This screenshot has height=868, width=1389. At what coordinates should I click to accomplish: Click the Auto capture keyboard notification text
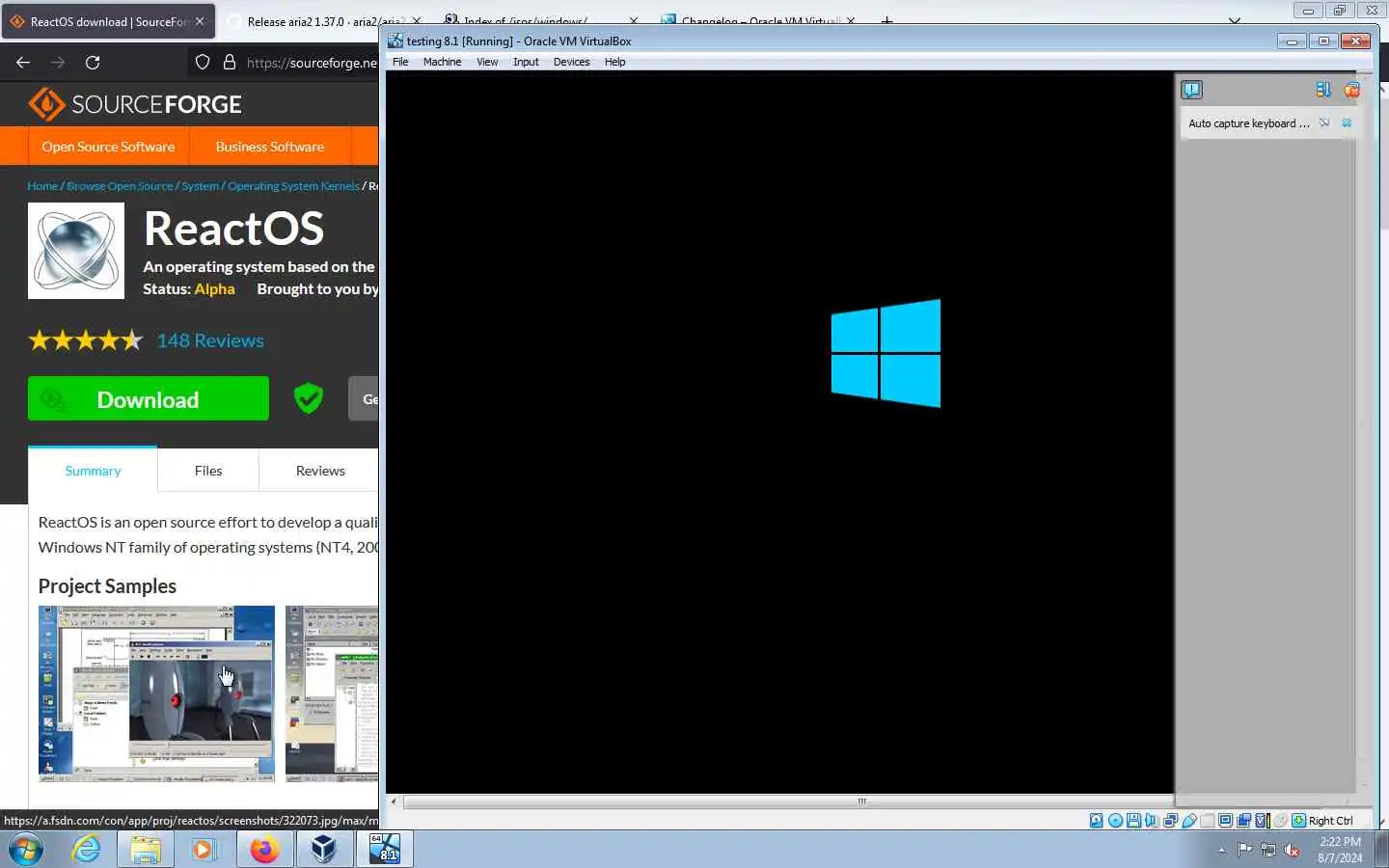[x=1249, y=123]
